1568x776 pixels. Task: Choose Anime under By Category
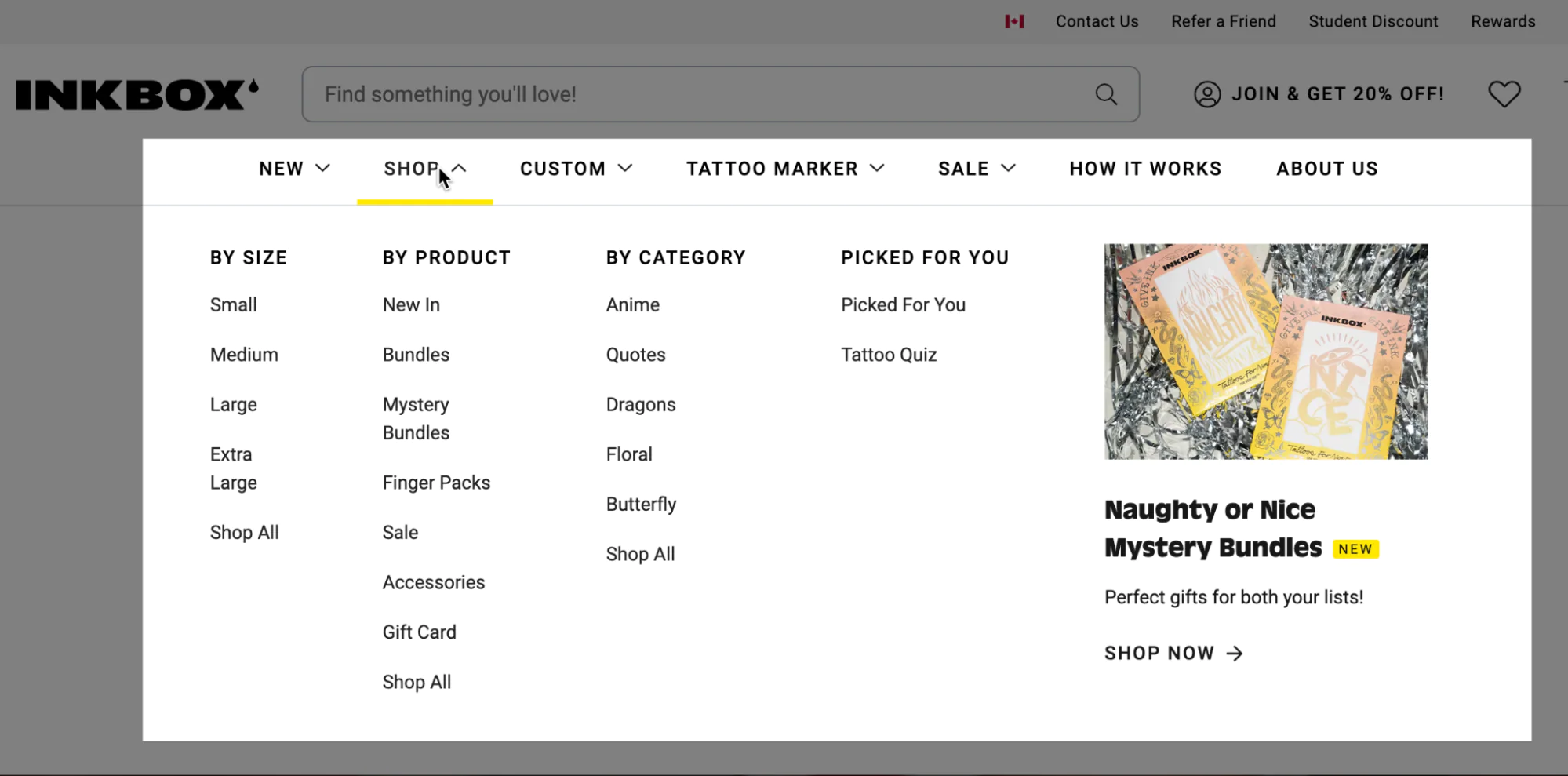(632, 304)
